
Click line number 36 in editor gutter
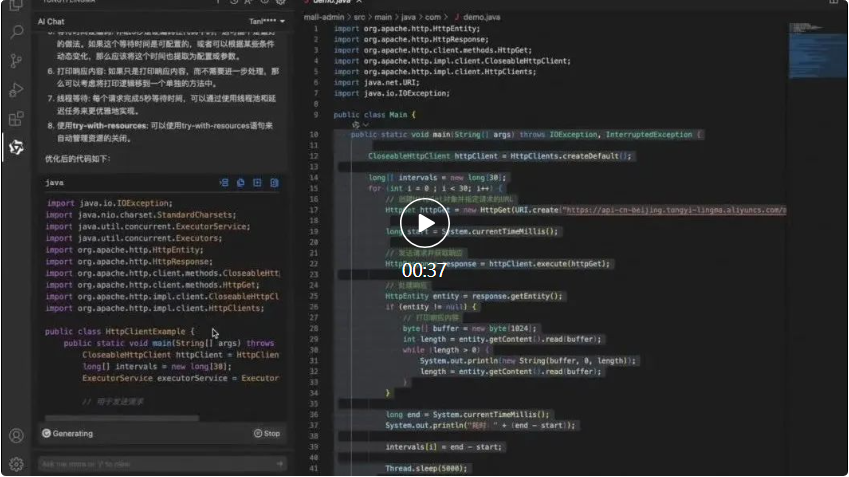pyautogui.click(x=314, y=415)
